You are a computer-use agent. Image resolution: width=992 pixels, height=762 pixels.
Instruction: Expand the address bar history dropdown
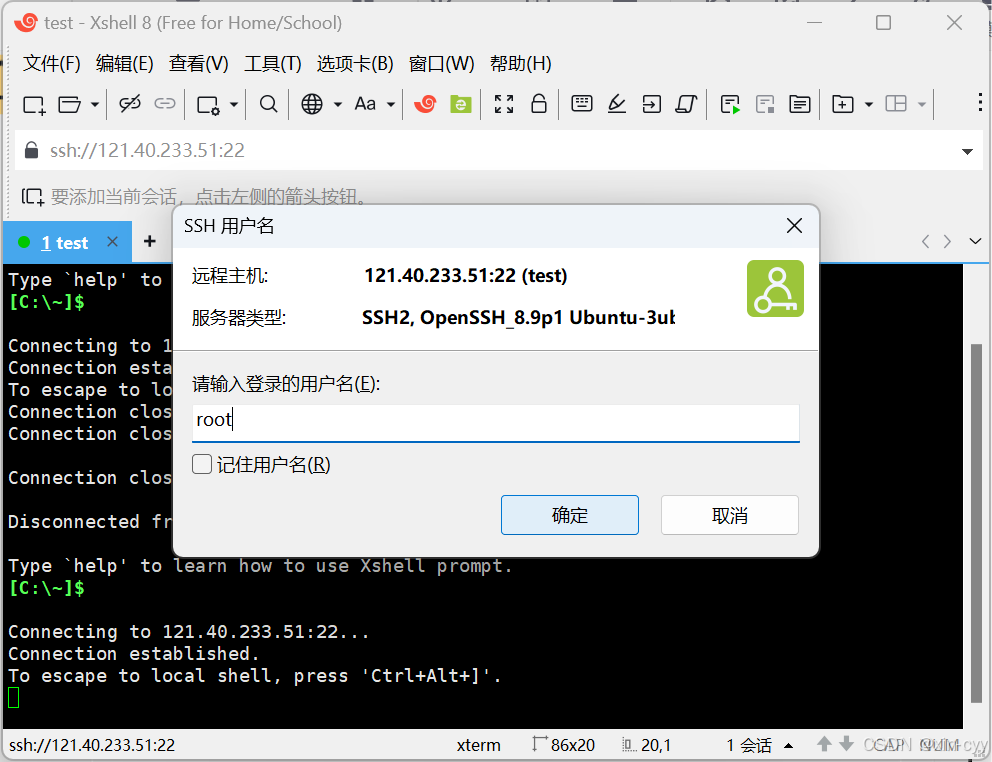pyautogui.click(x=967, y=151)
